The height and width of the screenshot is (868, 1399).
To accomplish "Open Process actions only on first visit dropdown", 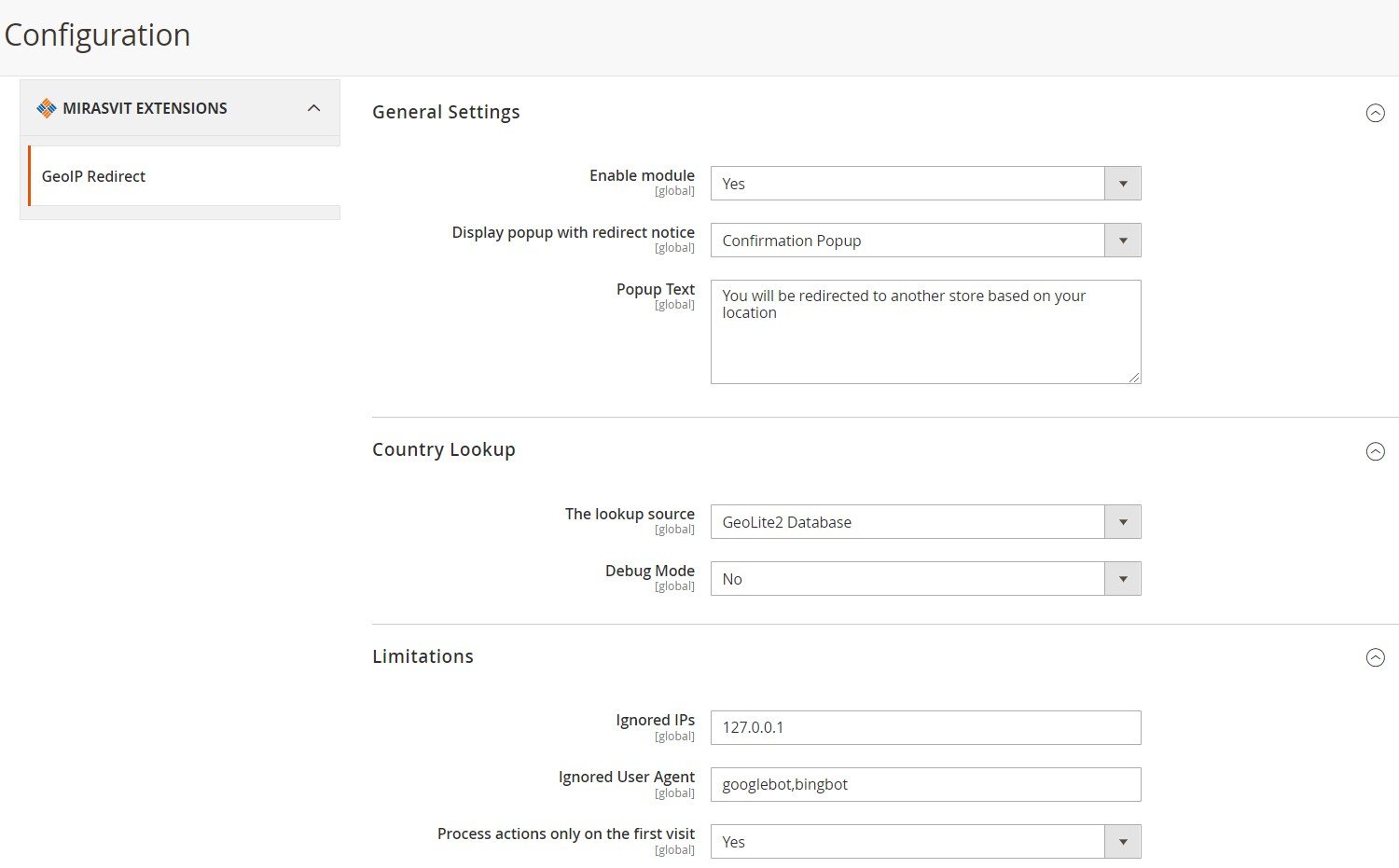I will 925,842.
